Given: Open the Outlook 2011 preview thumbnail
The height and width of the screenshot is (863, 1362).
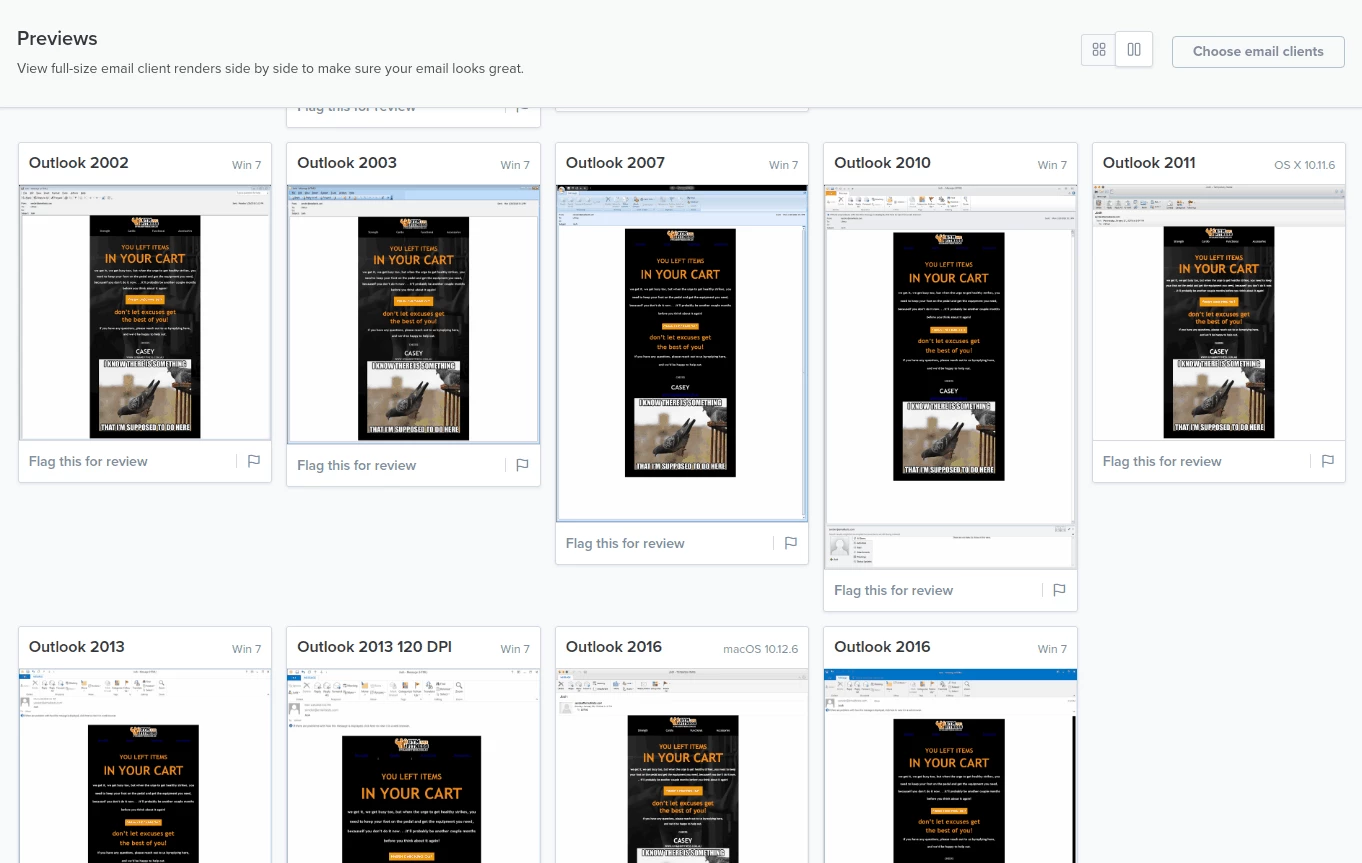Looking at the screenshot, I should 1218,312.
